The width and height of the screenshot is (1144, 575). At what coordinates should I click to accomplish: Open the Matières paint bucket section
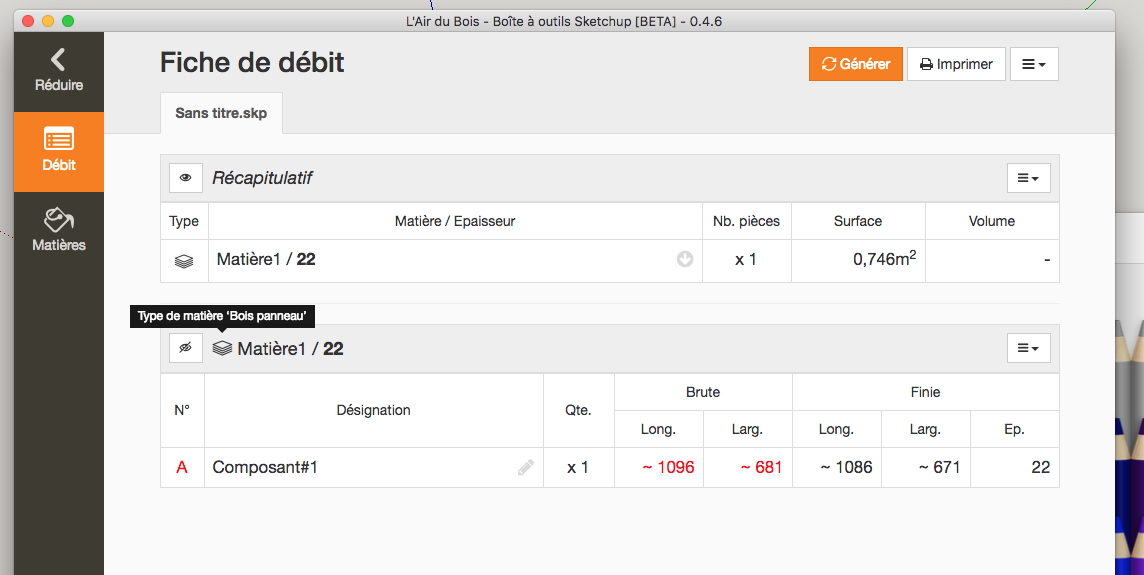[x=58, y=231]
